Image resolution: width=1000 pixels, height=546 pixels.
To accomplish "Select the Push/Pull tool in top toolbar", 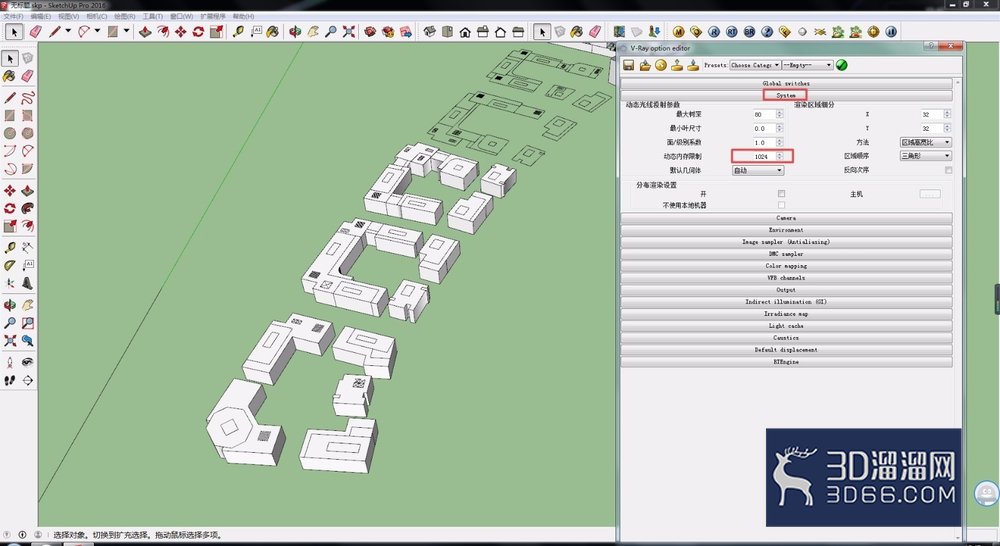I will pyautogui.click(x=145, y=31).
